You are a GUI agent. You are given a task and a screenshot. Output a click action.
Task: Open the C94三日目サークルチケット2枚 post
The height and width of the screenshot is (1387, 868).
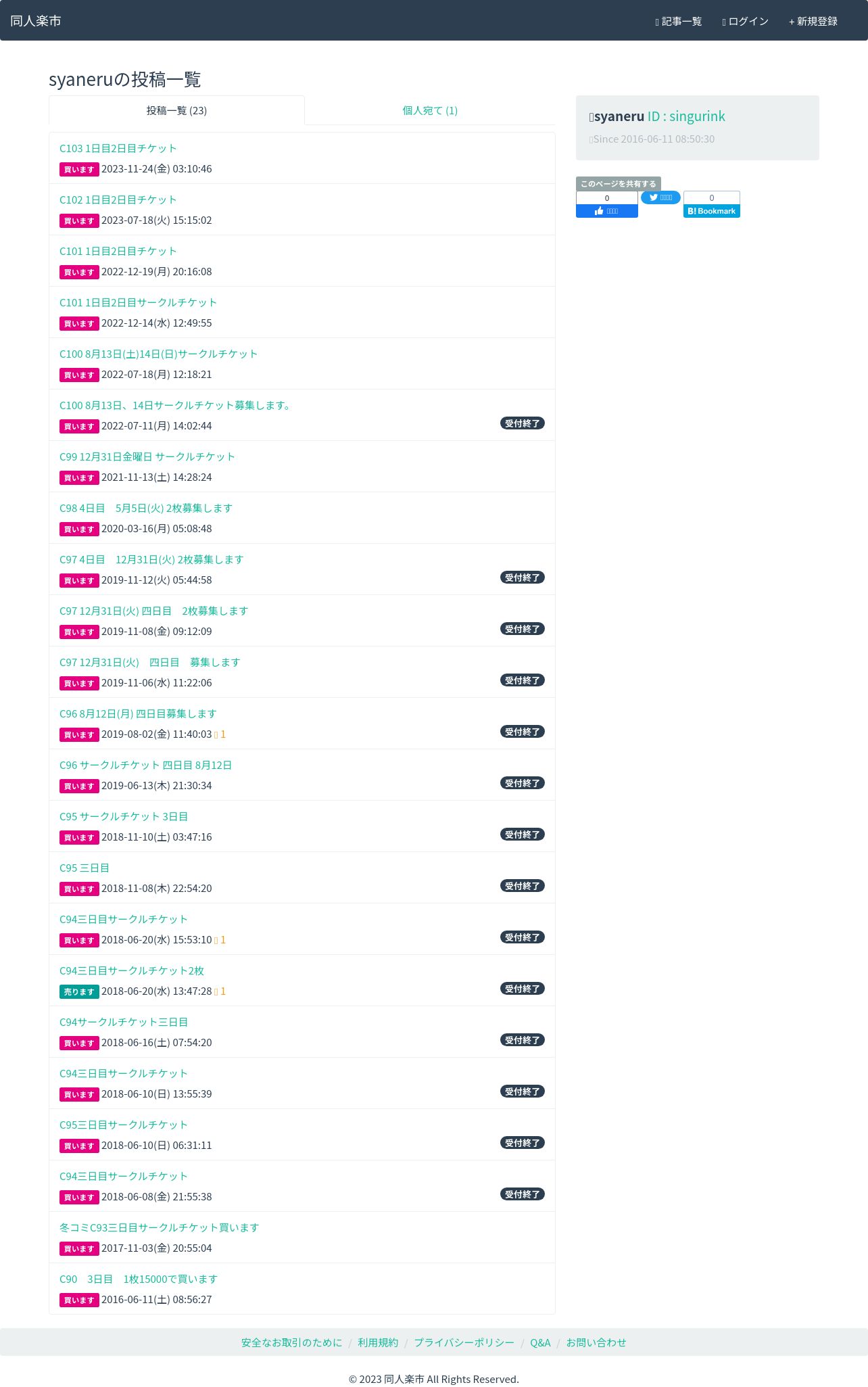(x=132, y=970)
